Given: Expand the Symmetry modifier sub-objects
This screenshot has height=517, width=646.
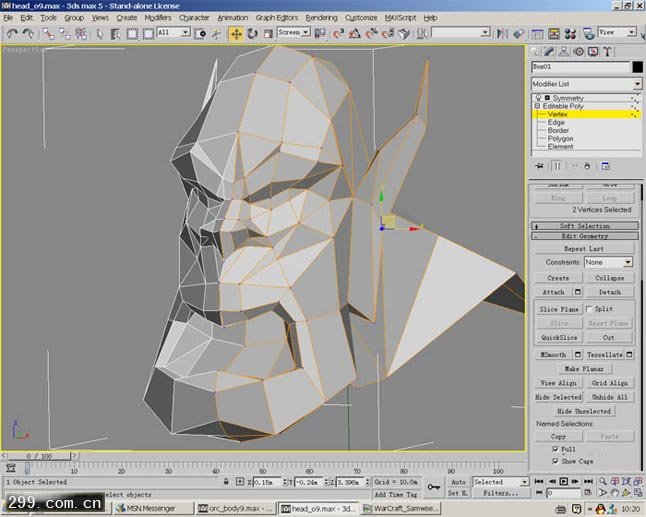Looking at the screenshot, I should tap(547, 98).
